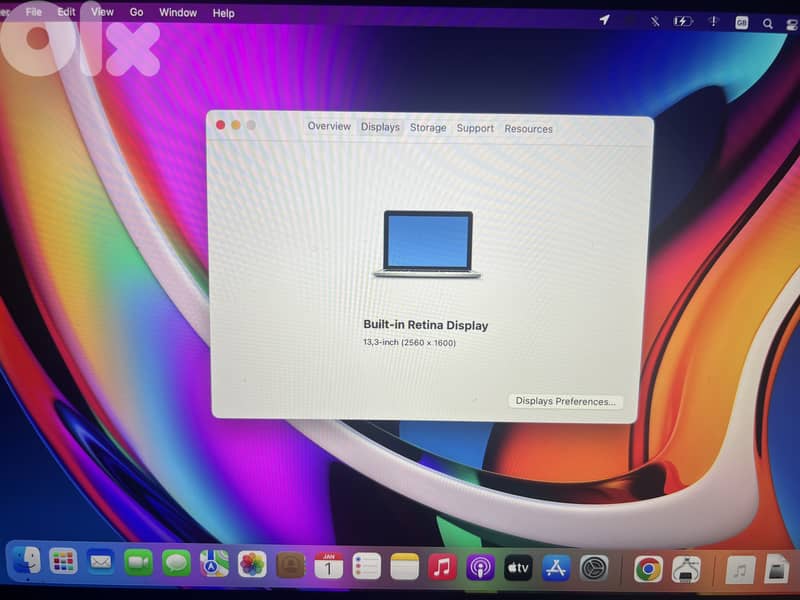Close the About This Mac window

coord(220,125)
